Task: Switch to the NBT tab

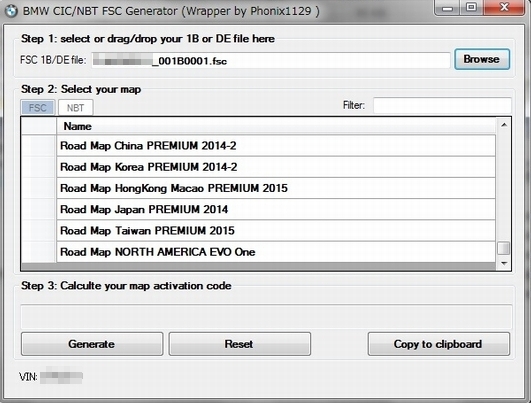Action: (x=75, y=108)
